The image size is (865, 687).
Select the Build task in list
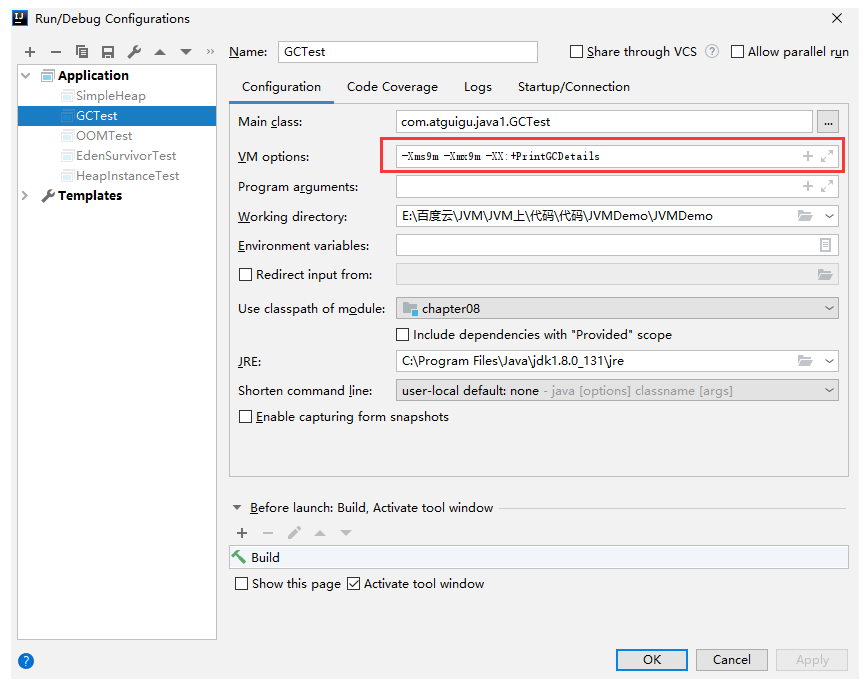coord(539,557)
